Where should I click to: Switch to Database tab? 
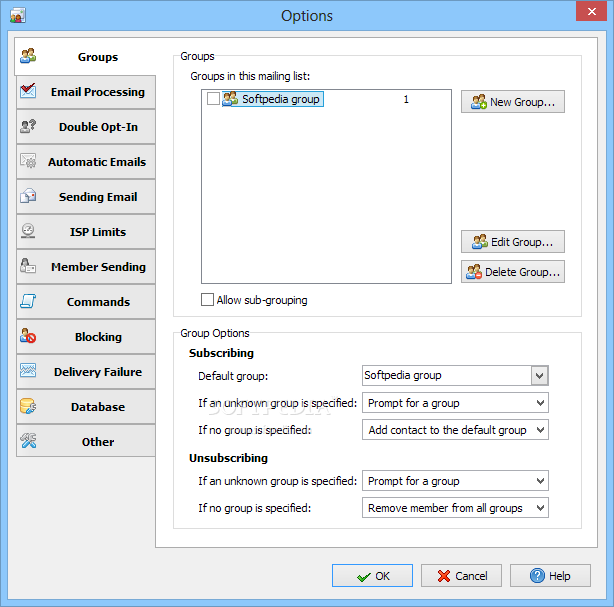click(x=86, y=406)
